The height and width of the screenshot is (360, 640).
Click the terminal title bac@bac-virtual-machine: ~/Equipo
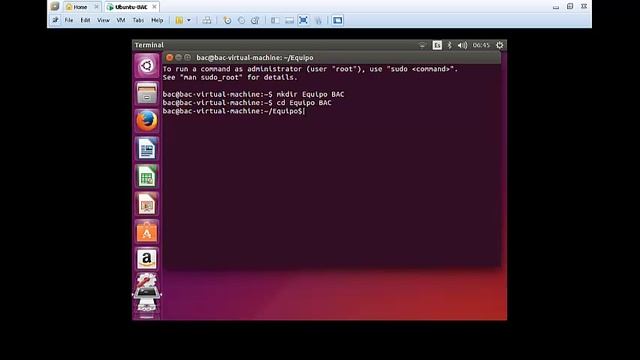tap(255, 58)
